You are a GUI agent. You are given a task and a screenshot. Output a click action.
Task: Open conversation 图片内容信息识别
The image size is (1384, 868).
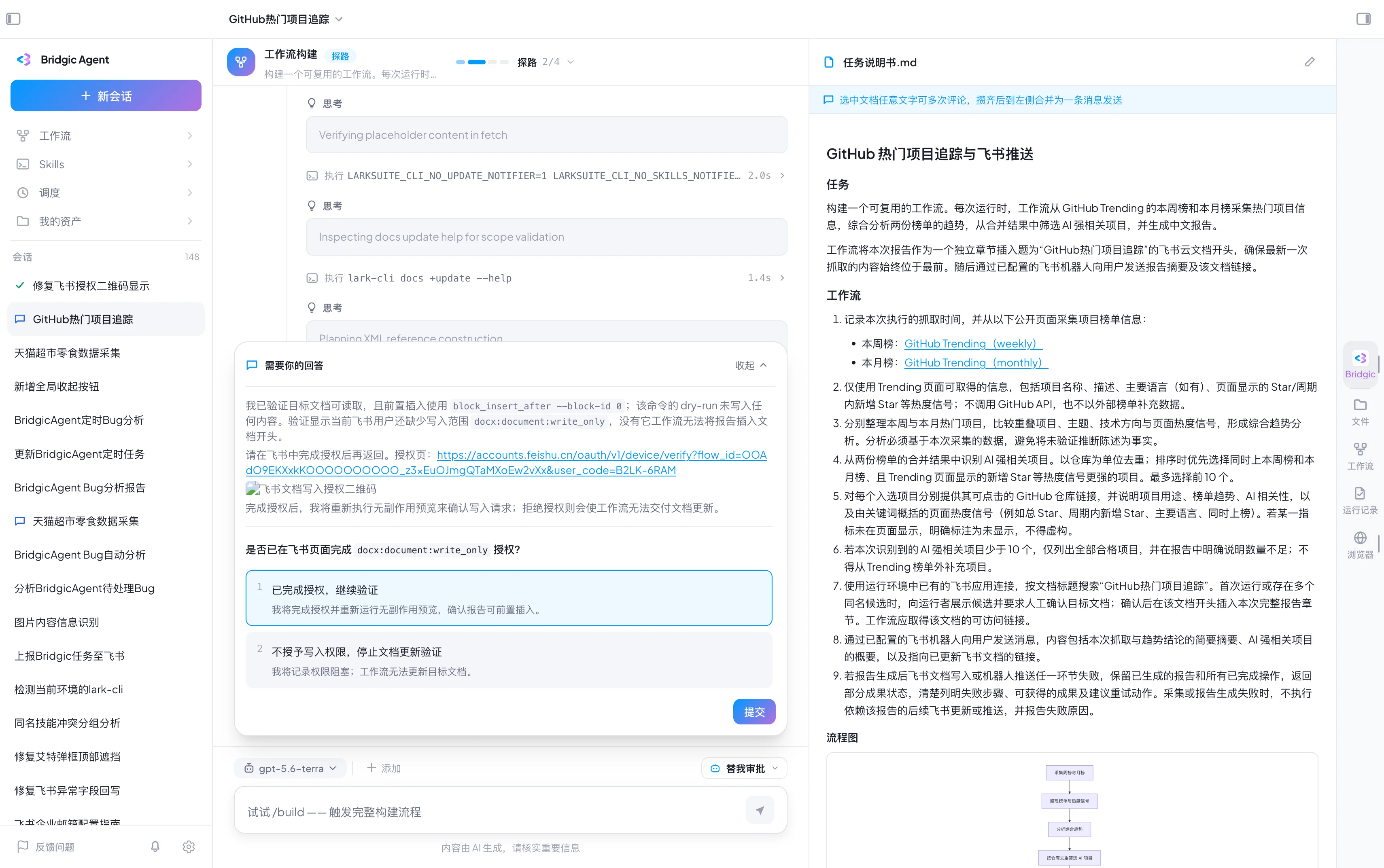pos(106,622)
